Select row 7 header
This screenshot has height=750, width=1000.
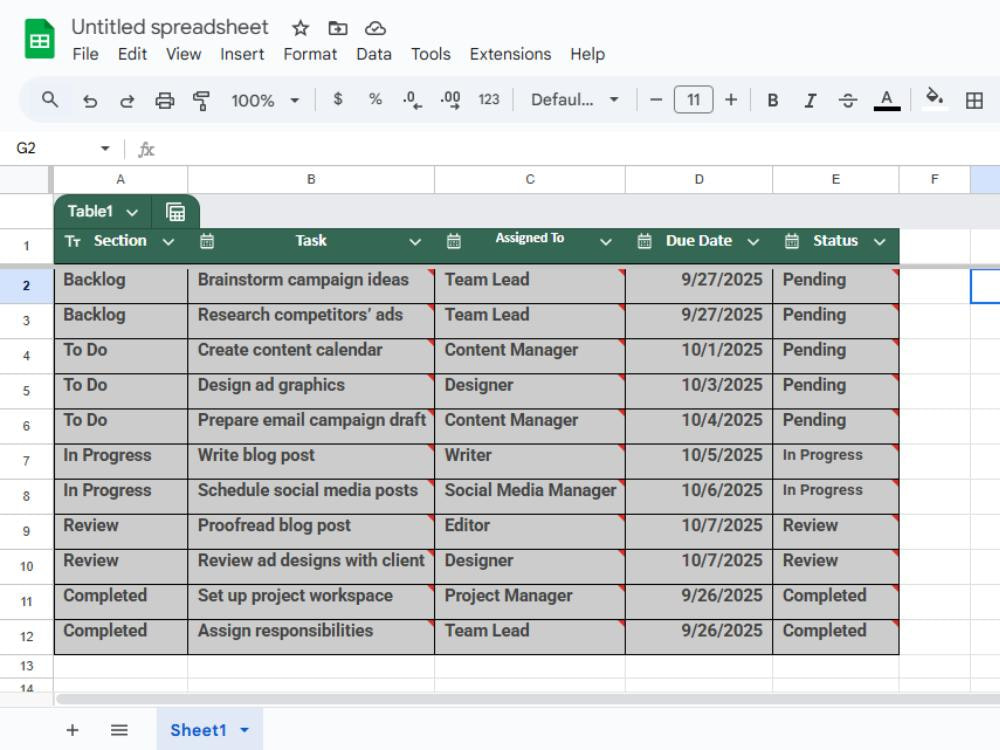pyautogui.click(x=26, y=461)
